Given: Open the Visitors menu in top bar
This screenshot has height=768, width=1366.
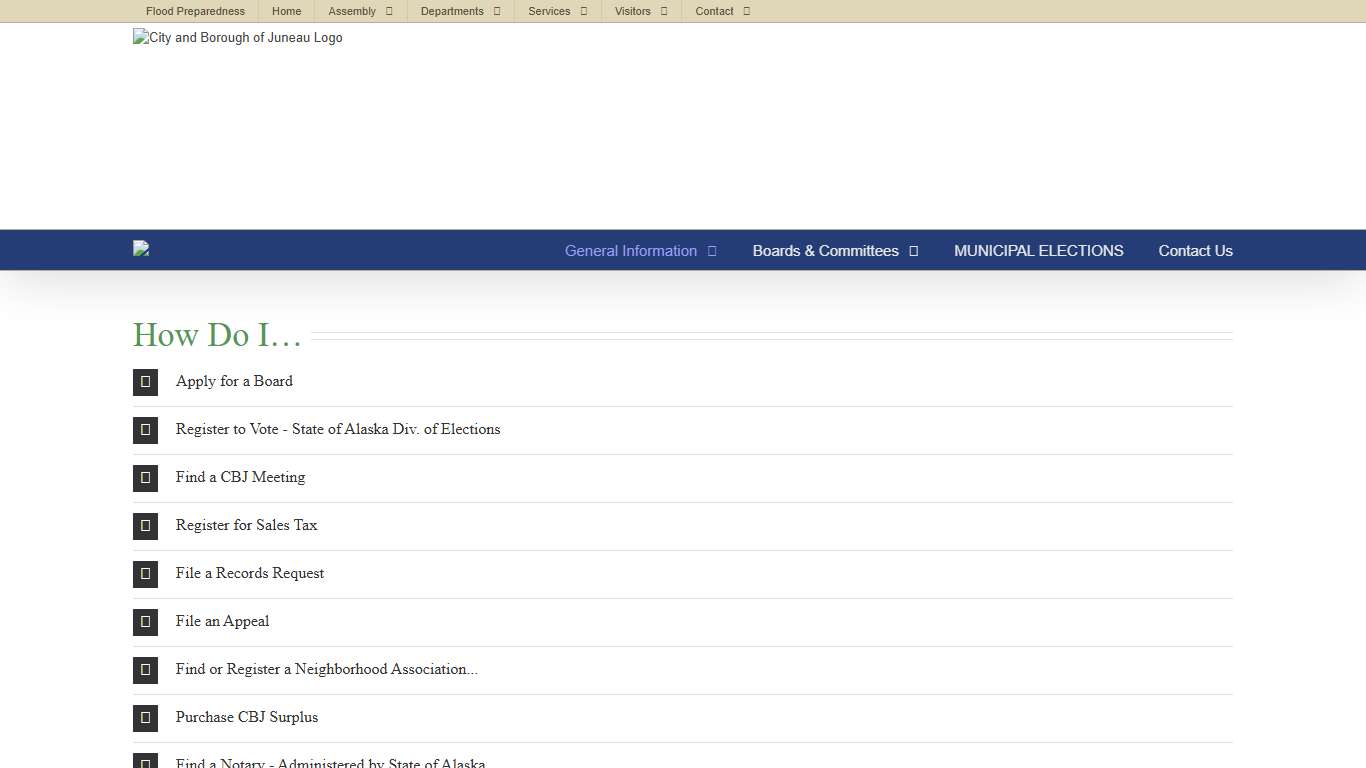Looking at the screenshot, I should (x=640, y=11).
